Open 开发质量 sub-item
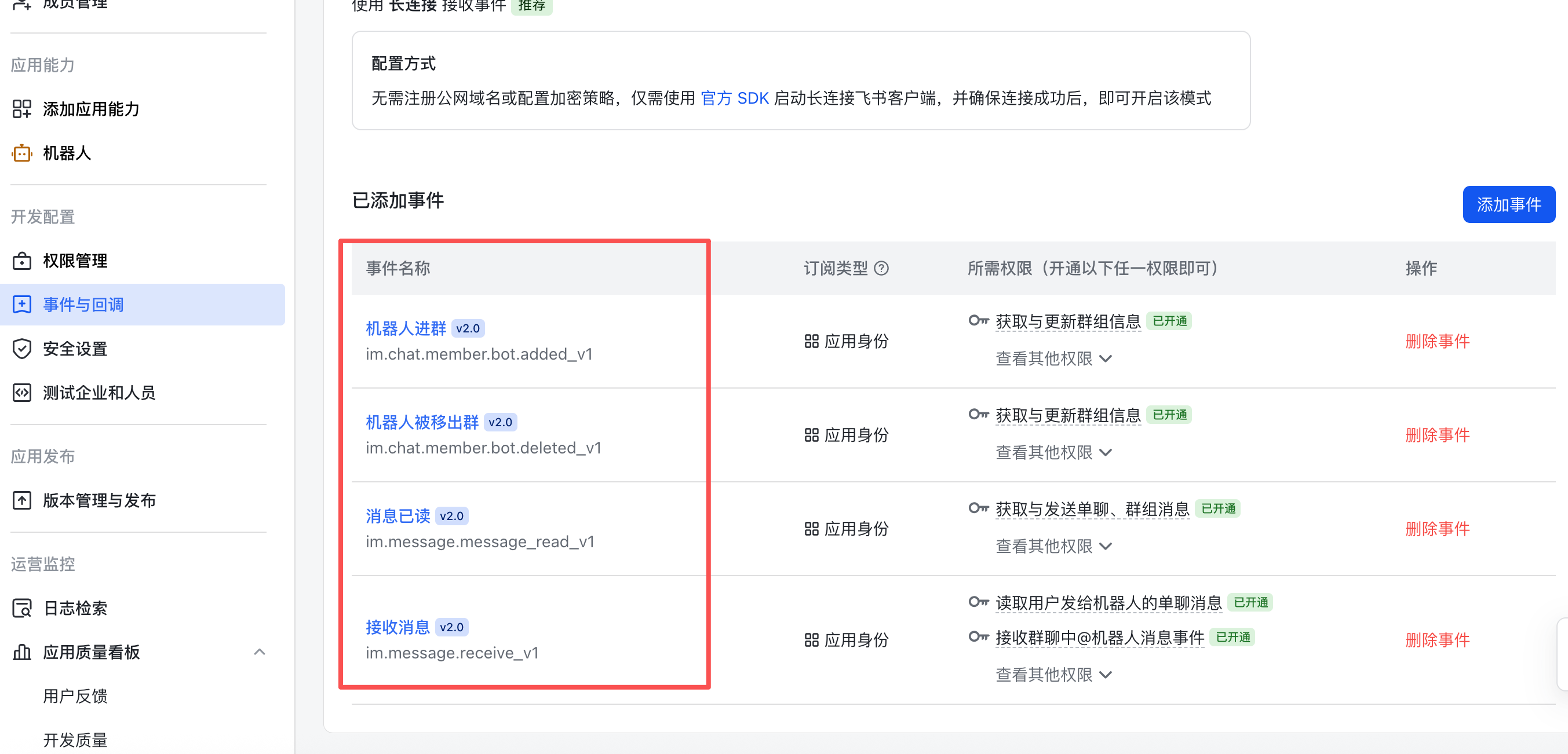The width and height of the screenshot is (1568, 754). coord(75,740)
